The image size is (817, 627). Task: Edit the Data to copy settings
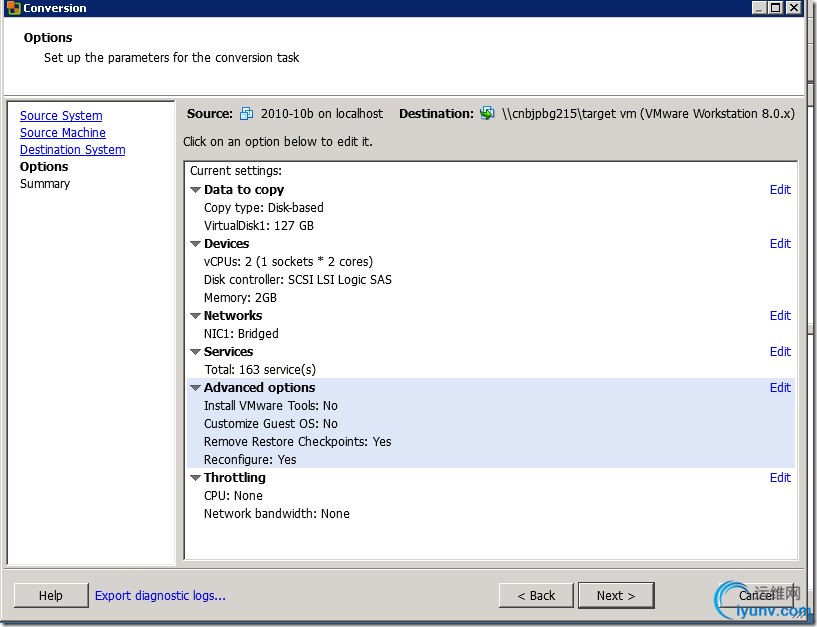tap(780, 190)
